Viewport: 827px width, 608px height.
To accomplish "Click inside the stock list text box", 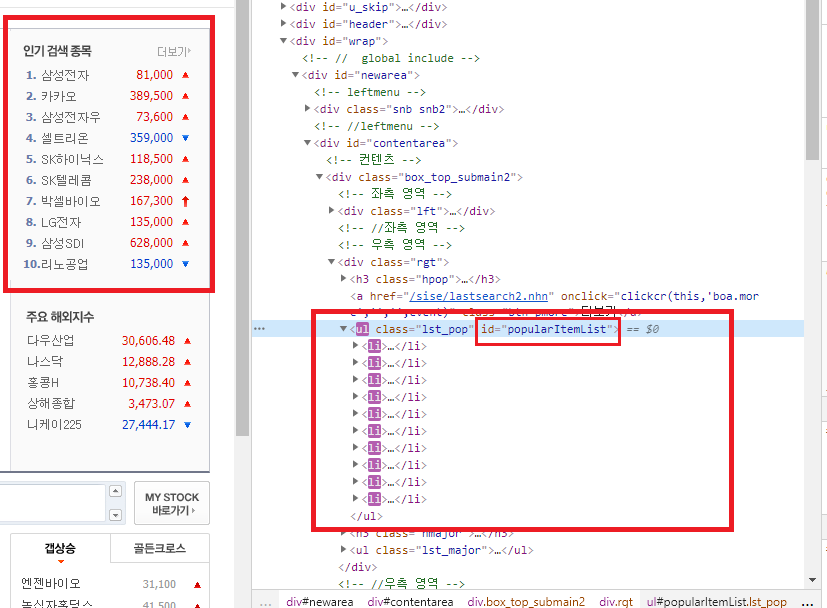I will pos(52,503).
